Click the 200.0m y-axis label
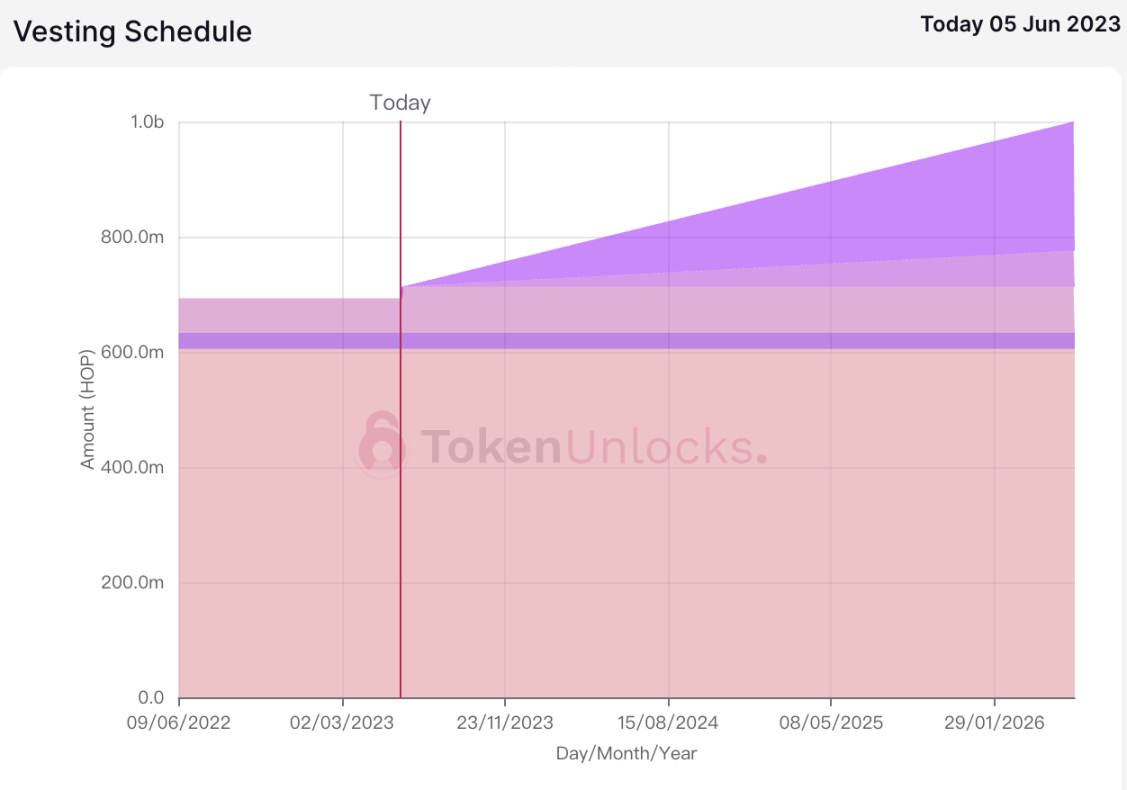Viewport: 1127px width, 790px height. [x=132, y=582]
